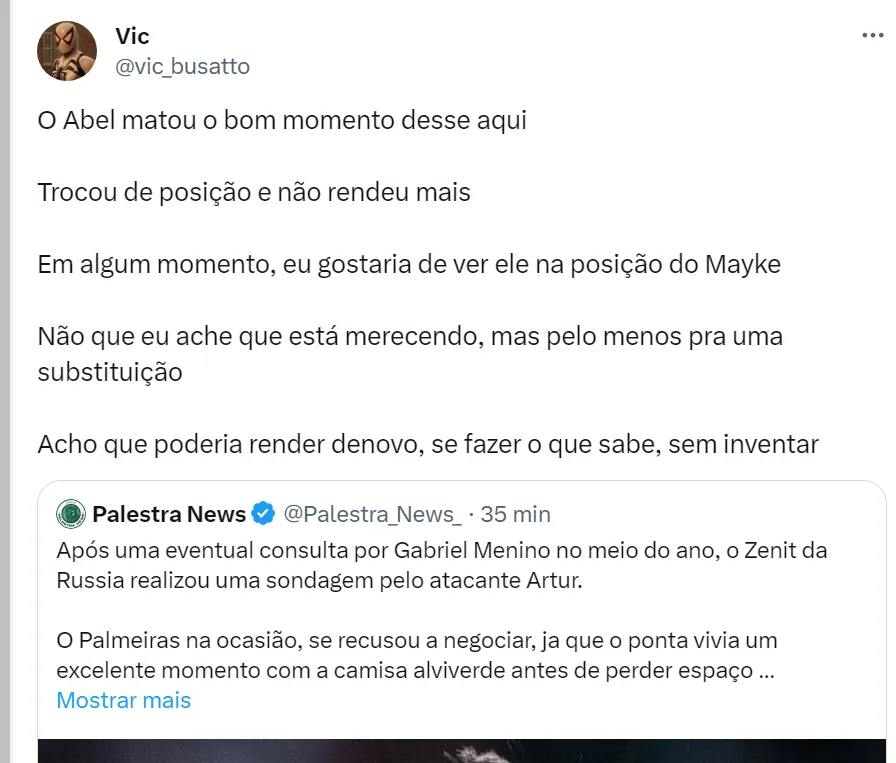Click the line 'Acho que poderia render denovo'
This screenshot has width=896, height=763.
click(x=428, y=444)
